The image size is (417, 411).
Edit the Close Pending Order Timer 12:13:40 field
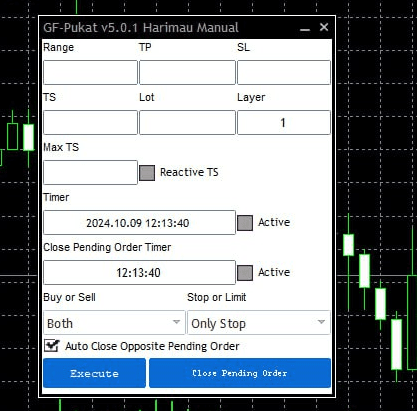tap(139, 272)
